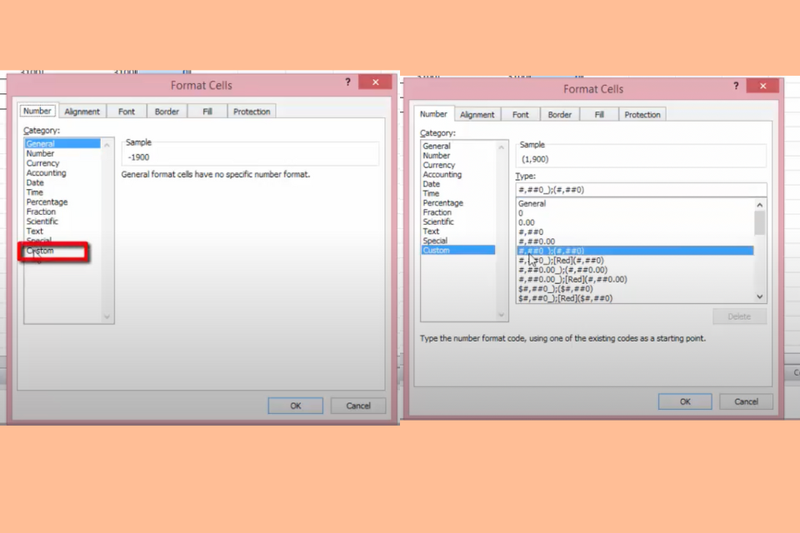The width and height of the screenshot is (800, 533).
Task: Select General category in left dialog
Action: click(x=63, y=144)
